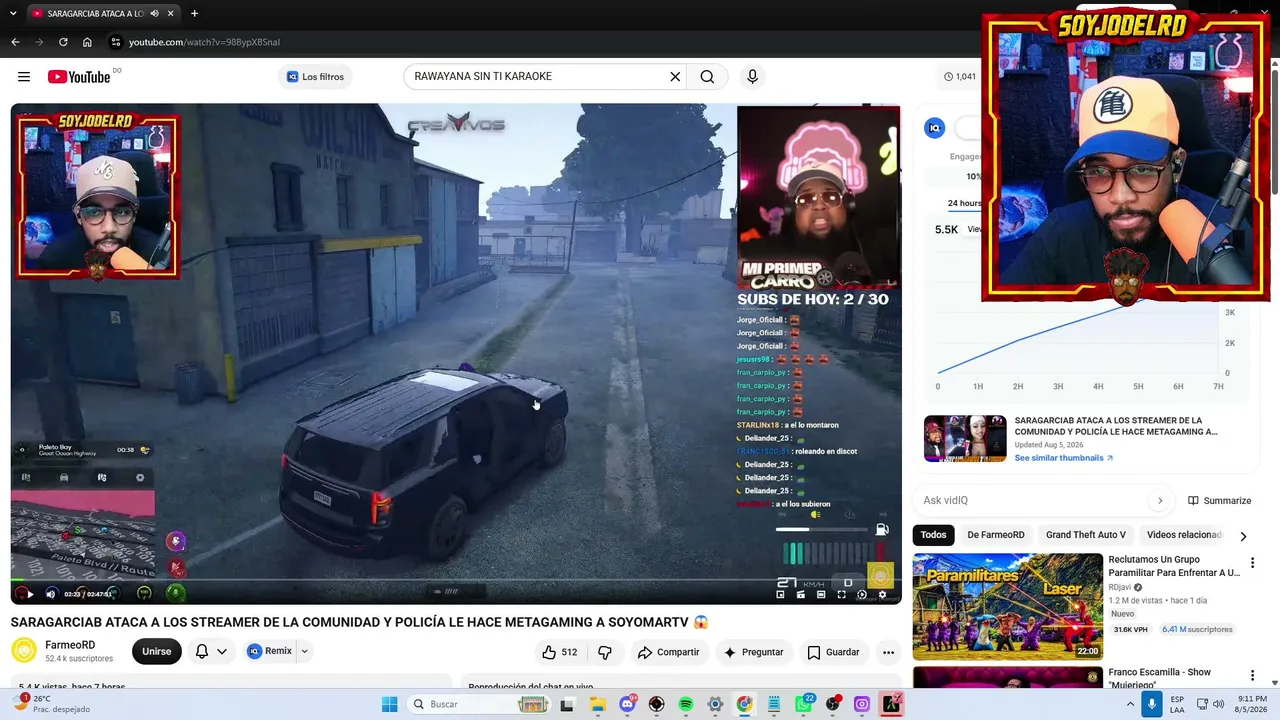Open File Explorer from the taskbar
The width and height of the screenshot is (1280, 720).
597,705
